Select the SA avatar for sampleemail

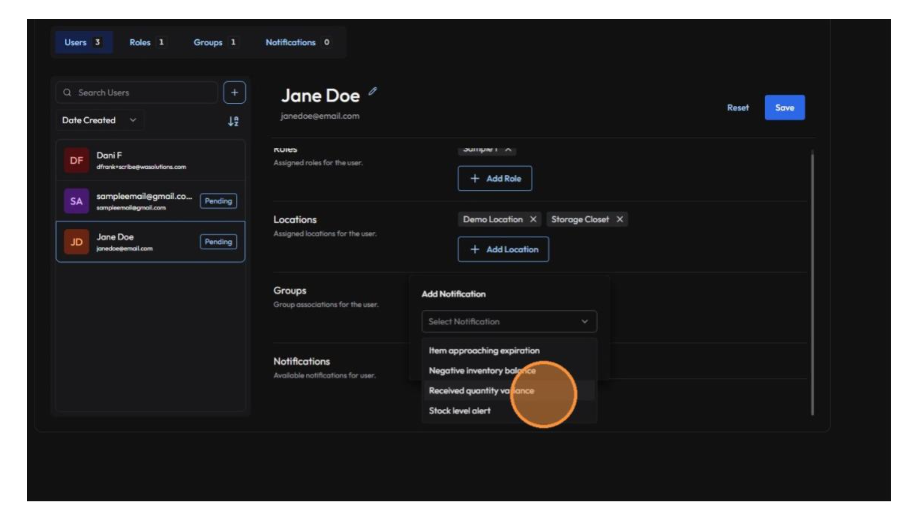point(76,201)
